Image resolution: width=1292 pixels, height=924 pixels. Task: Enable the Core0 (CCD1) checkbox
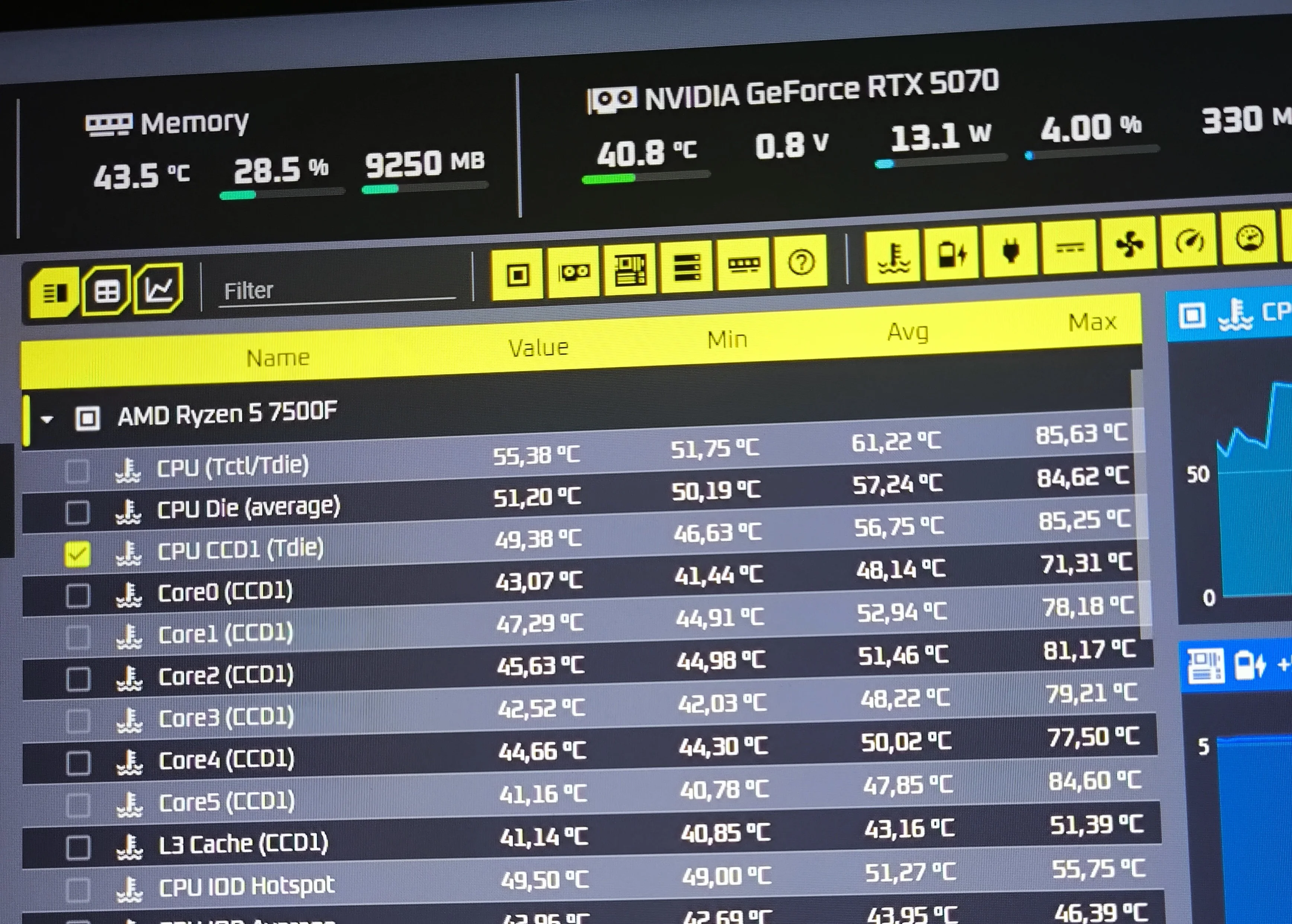pos(78,596)
